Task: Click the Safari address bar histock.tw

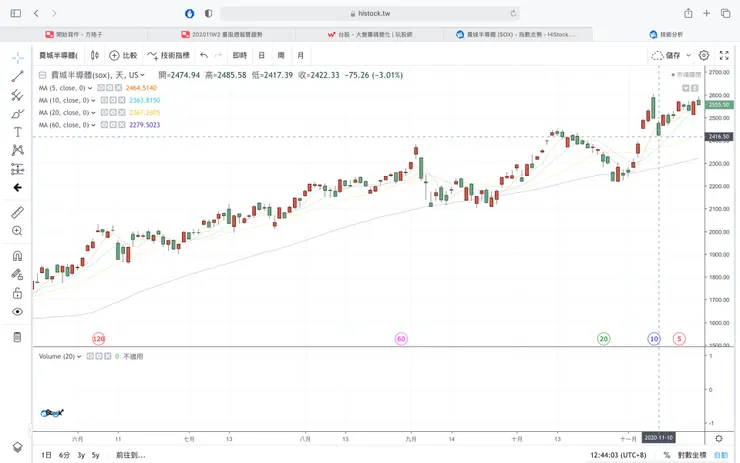Action: pos(370,13)
